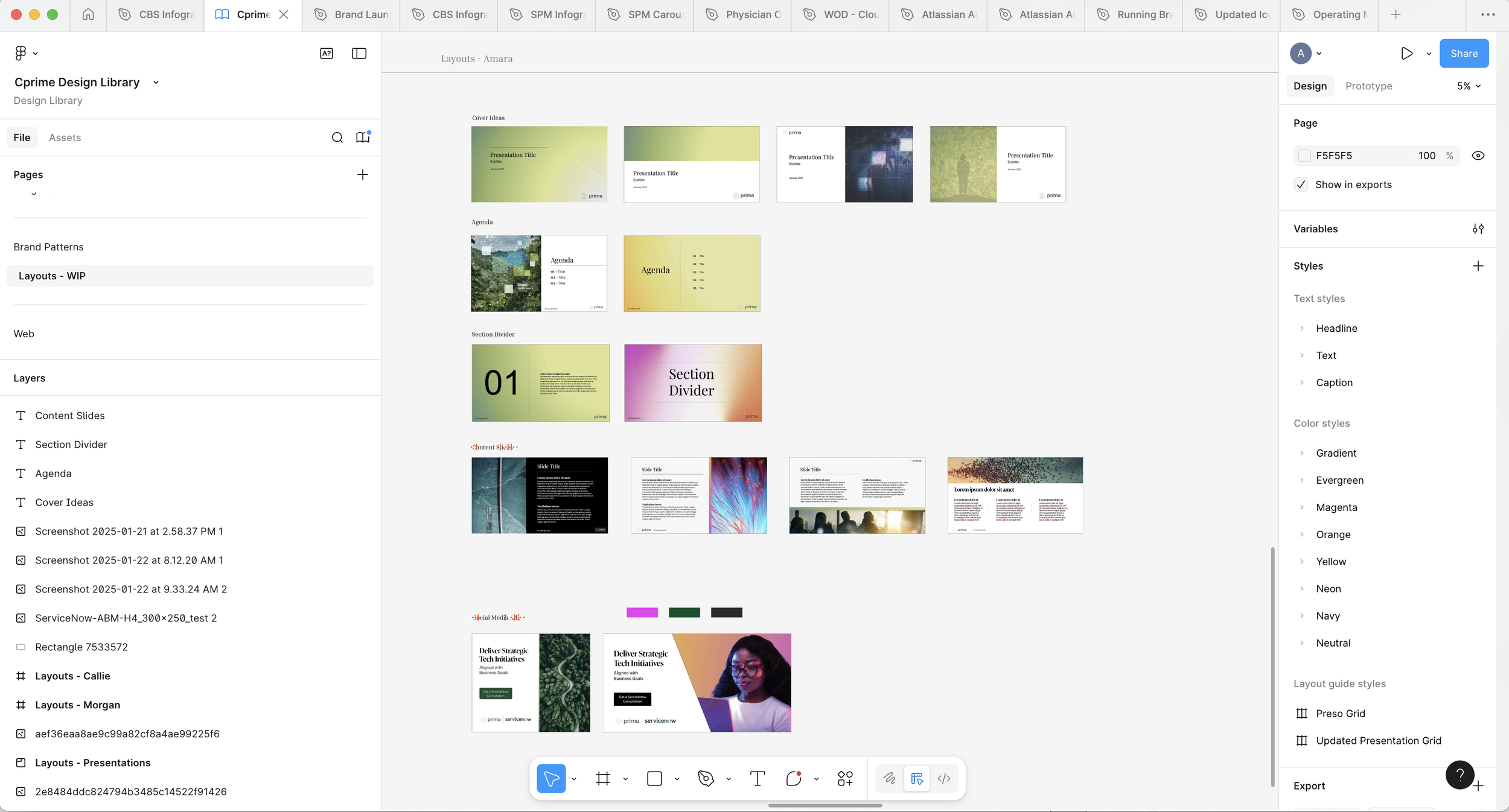Viewport: 1509px width, 812px height.
Task: Open the Brand Patterns page
Action: click(49, 247)
